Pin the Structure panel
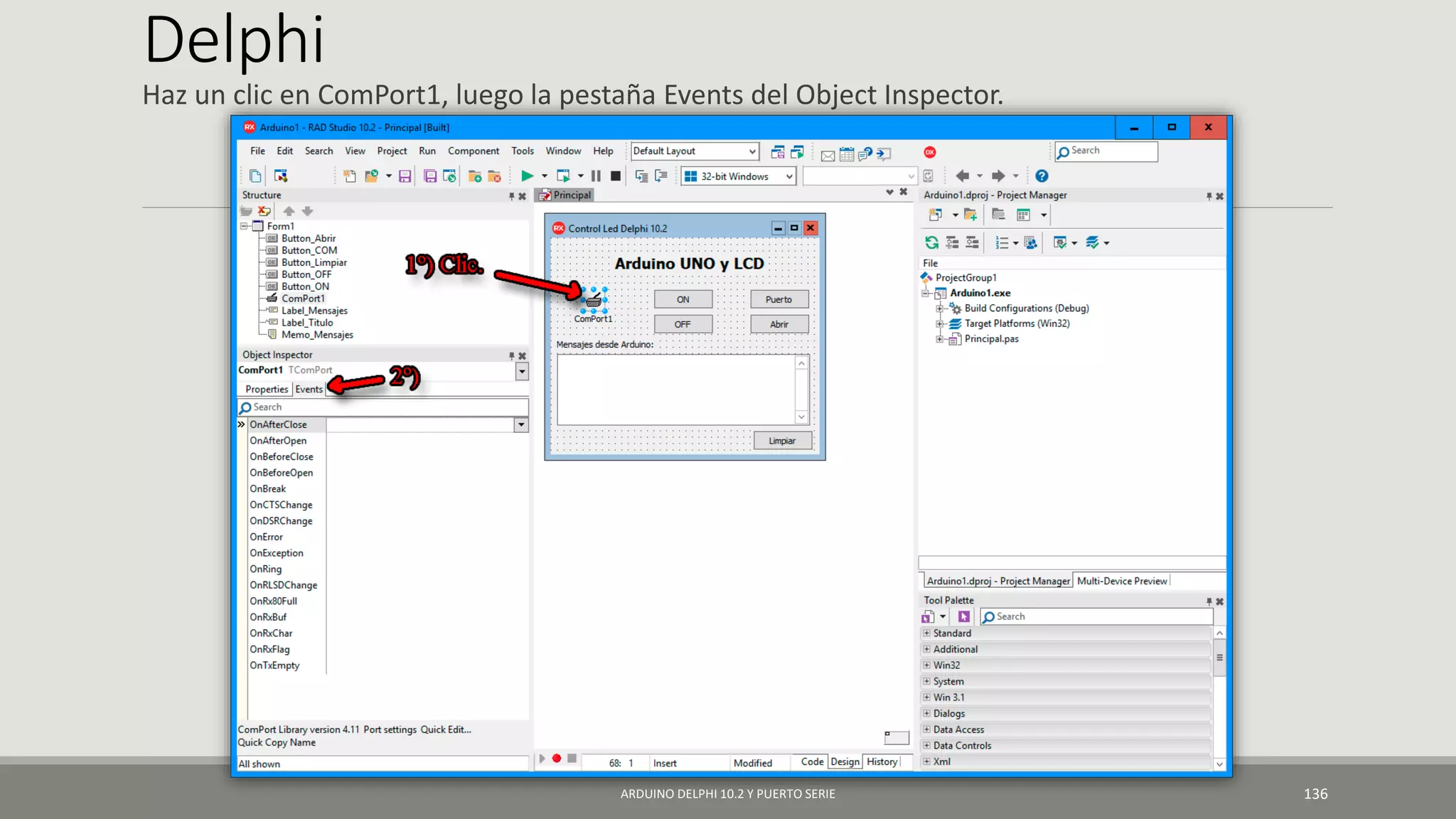 point(511,196)
